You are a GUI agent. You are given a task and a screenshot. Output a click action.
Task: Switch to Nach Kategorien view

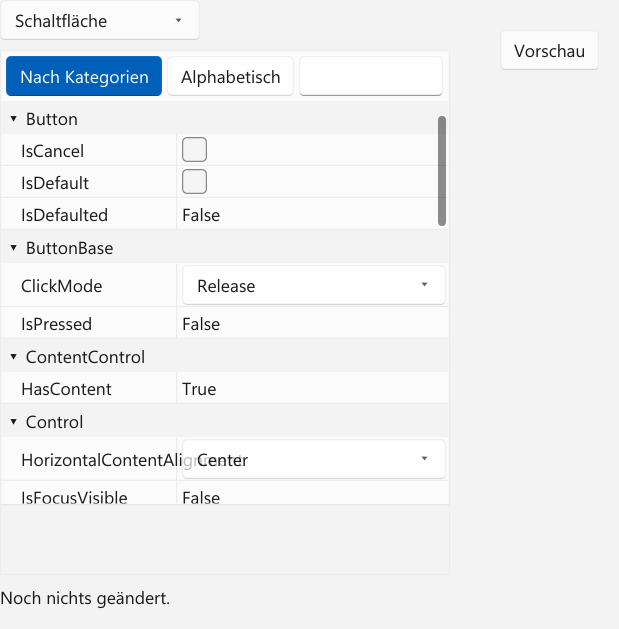[x=84, y=76]
